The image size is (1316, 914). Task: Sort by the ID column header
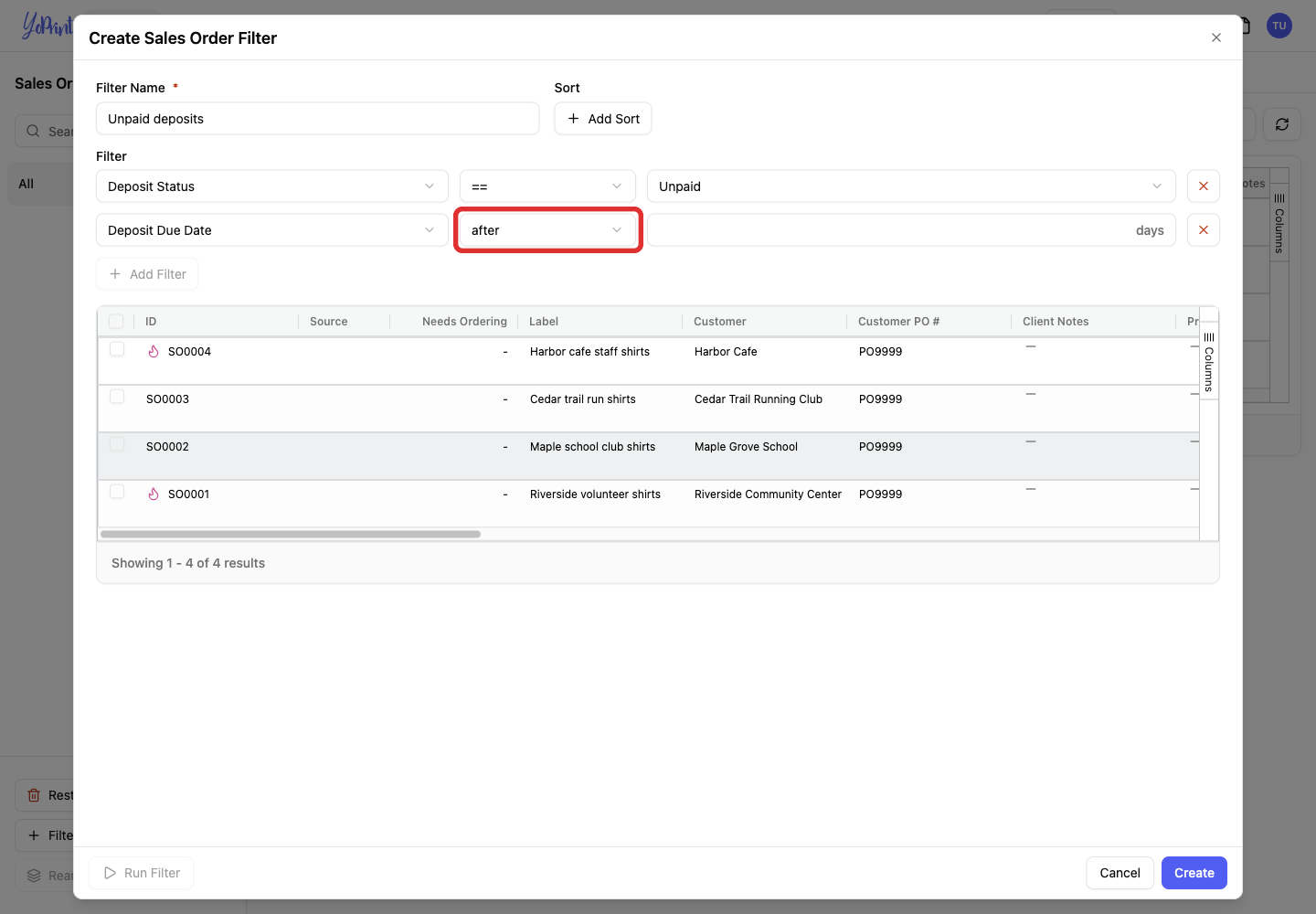pos(151,322)
